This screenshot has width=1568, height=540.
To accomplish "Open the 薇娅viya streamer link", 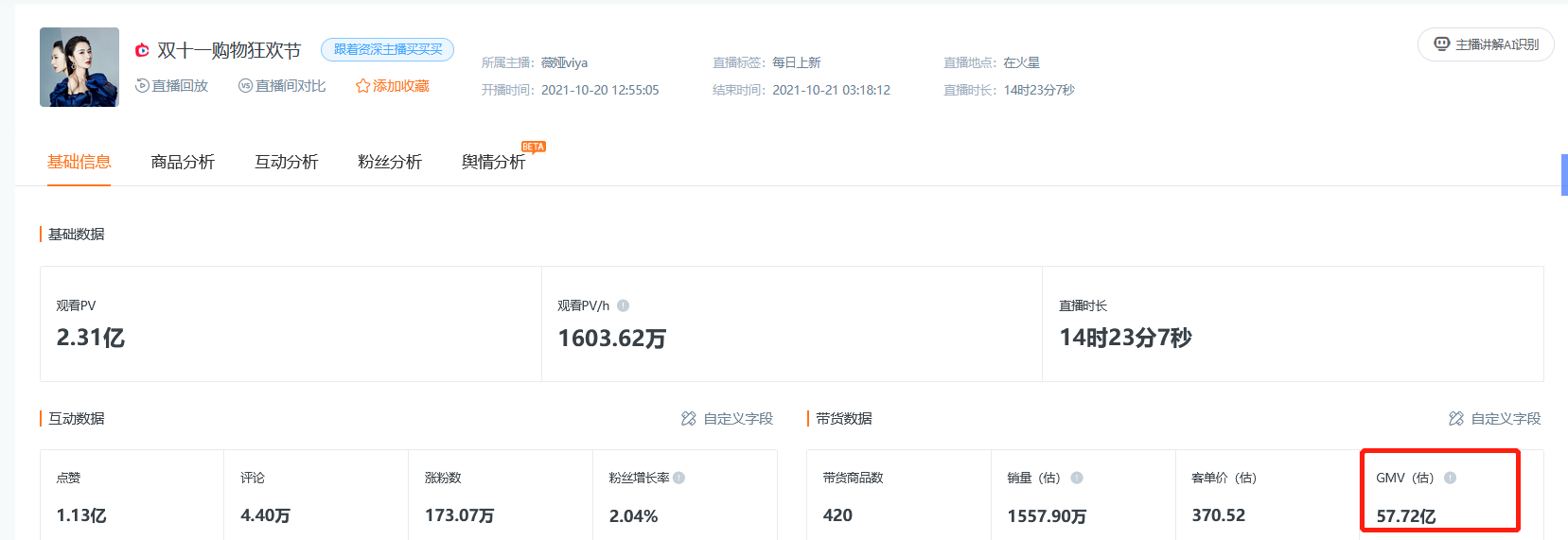I will click(x=564, y=62).
